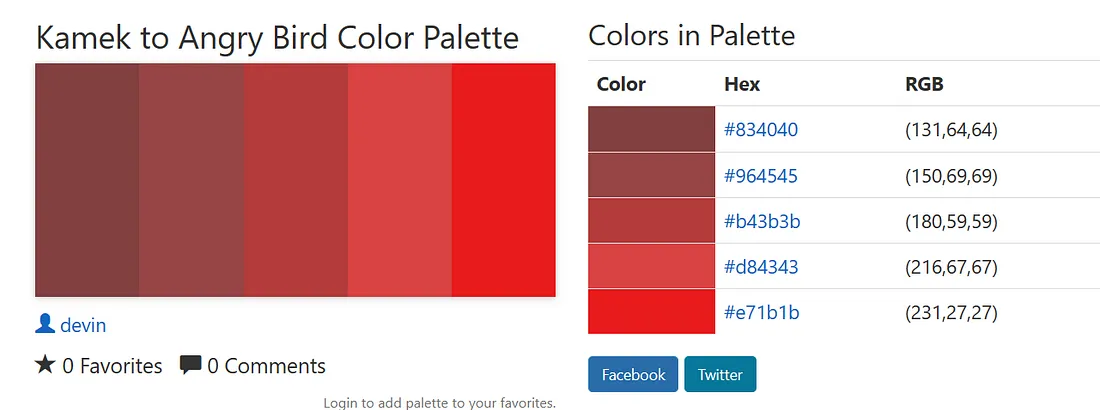Open the #964545 hex color link

coord(760,176)
